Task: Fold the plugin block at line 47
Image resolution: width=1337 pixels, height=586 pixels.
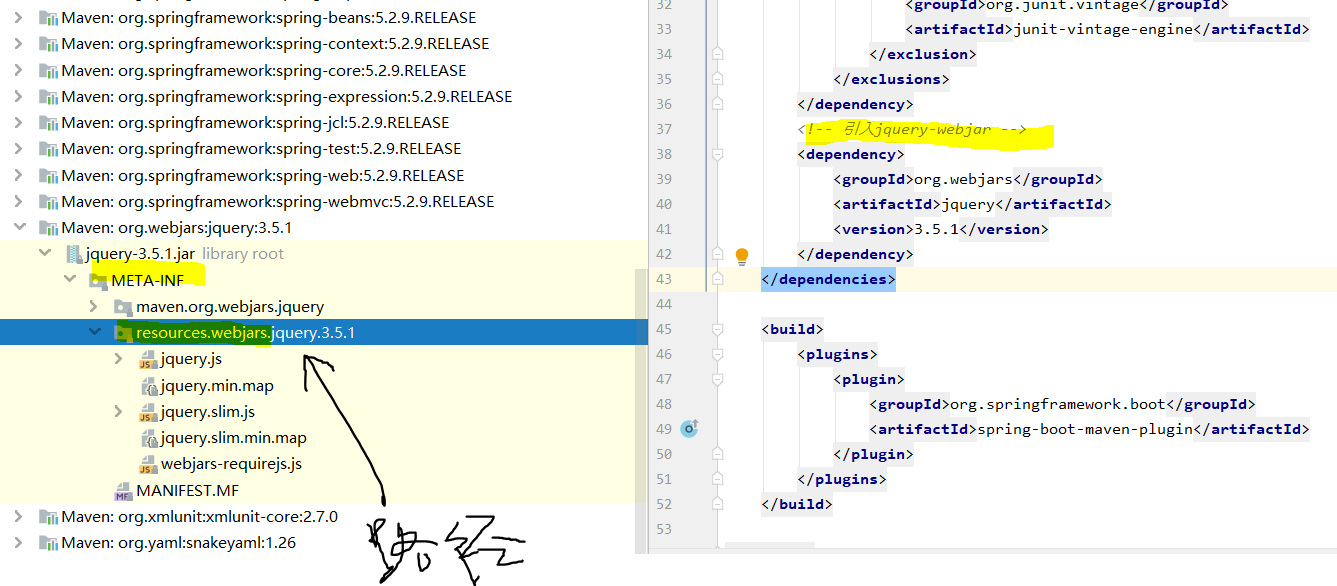Action: pos(717,379)
